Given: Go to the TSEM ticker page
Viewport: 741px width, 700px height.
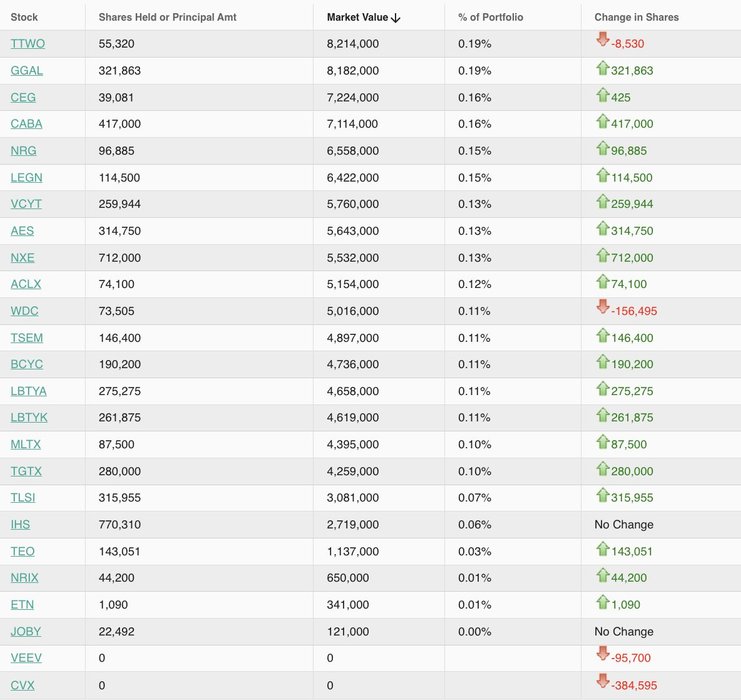Looking at the screenshot, I should click(26, 338).
